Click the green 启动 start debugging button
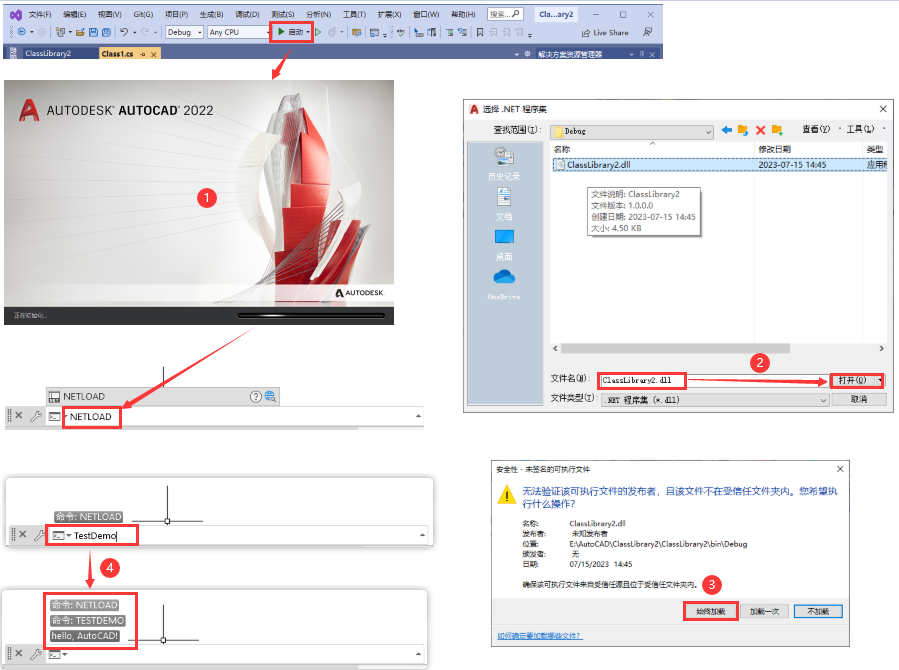Viewport: 899px width, 670px height. [x=290, y=32]
